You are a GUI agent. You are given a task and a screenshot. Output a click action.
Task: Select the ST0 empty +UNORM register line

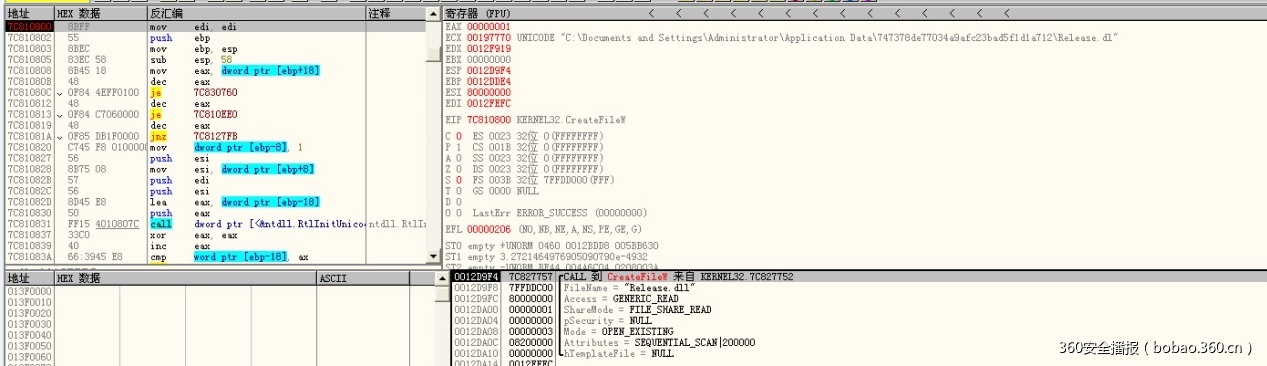pos(551,246)
